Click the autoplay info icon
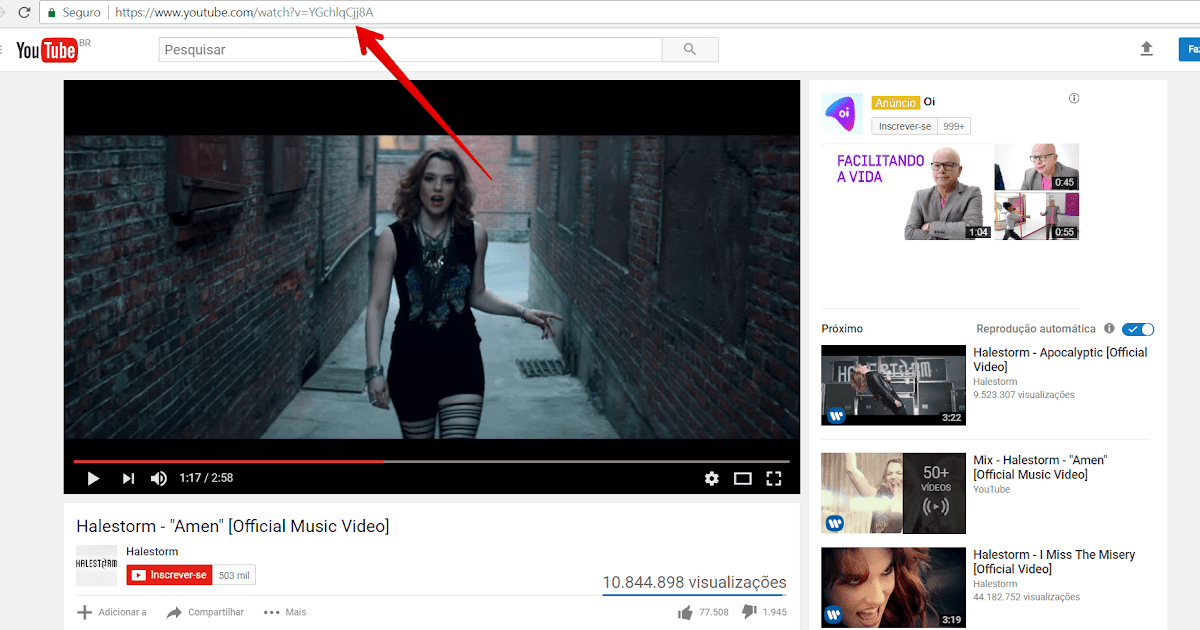Screen dimensions: 1200x630 tap(1109, 329)
